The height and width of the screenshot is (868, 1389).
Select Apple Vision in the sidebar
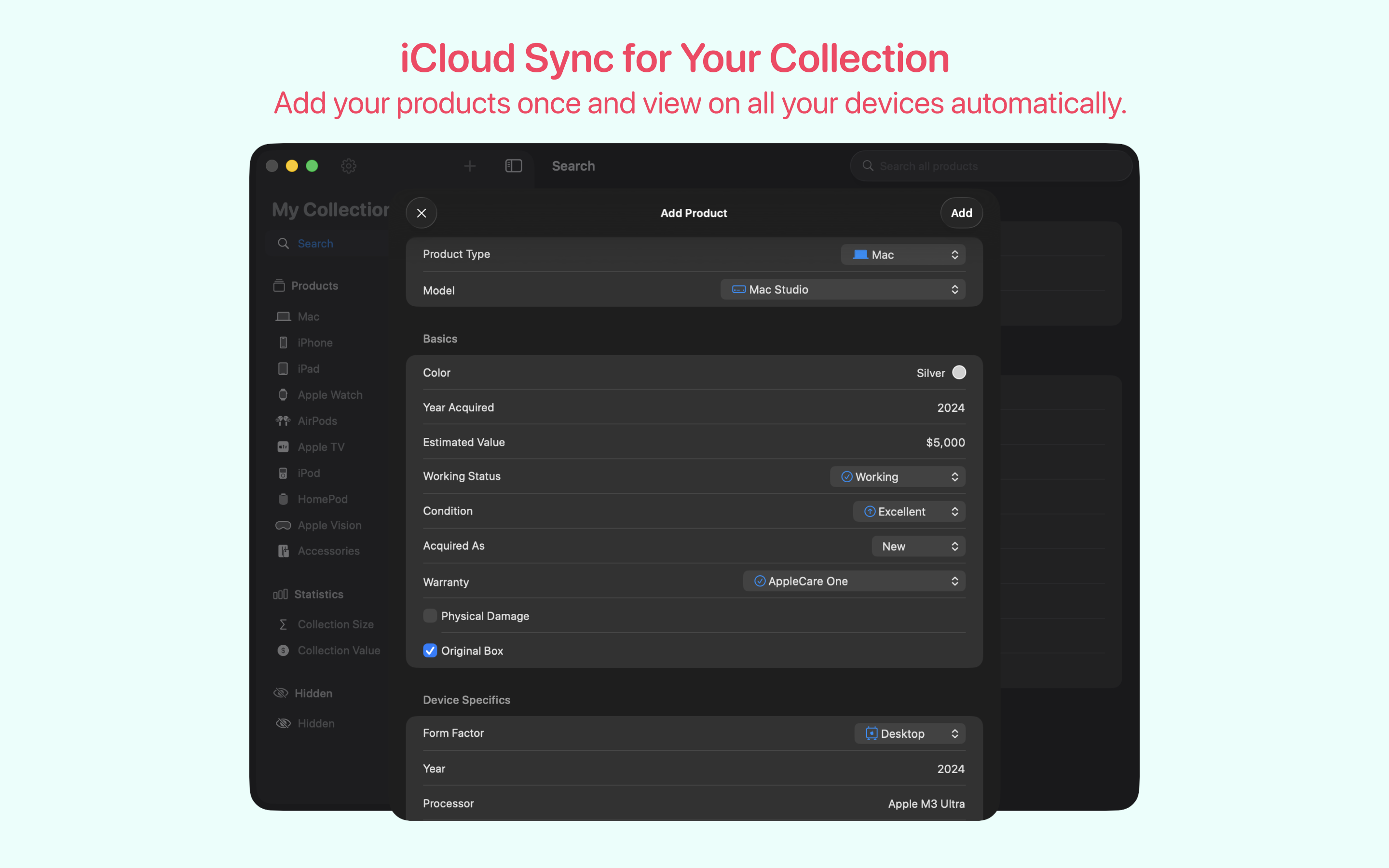(329, 525)
